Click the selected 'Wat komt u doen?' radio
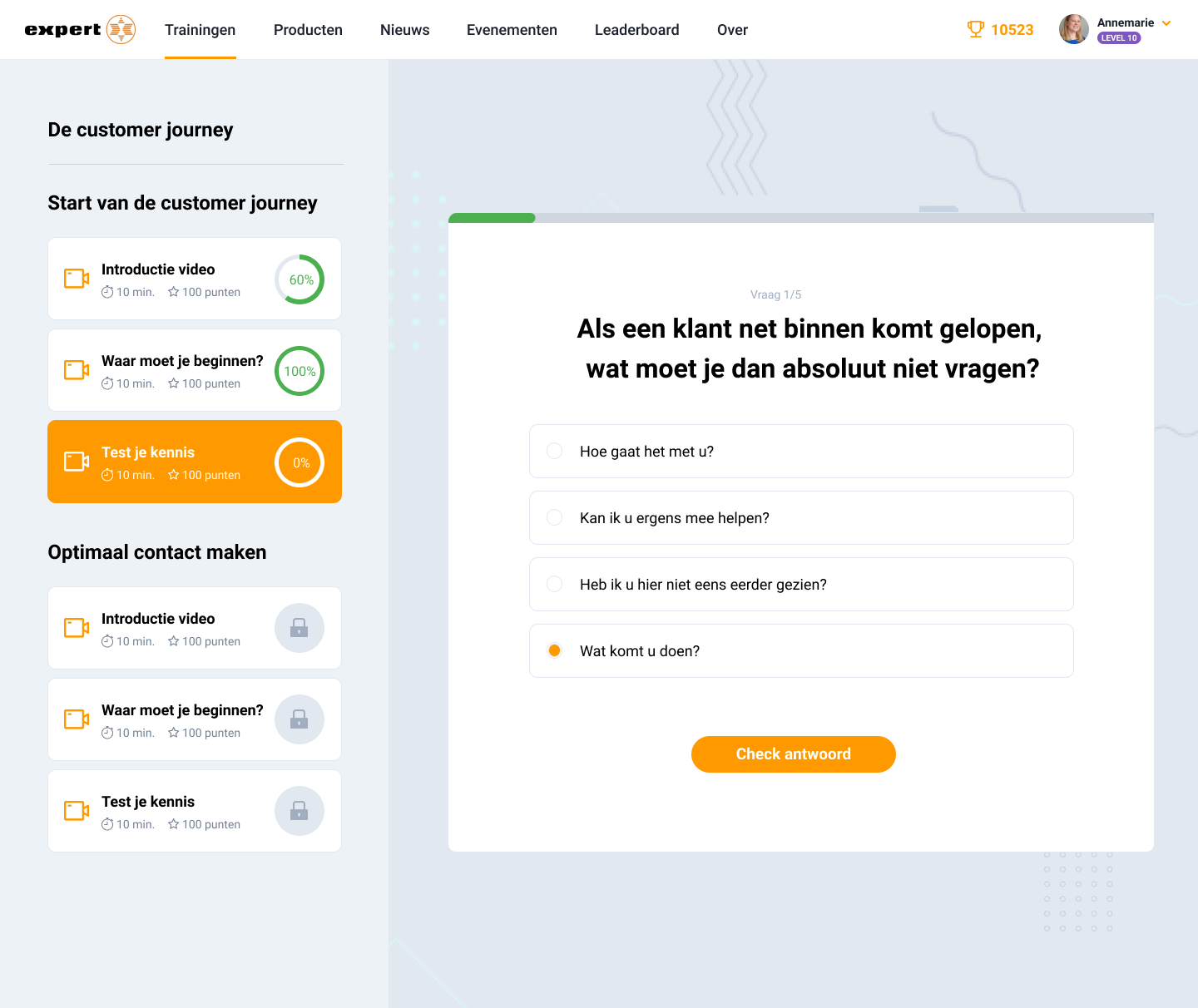The width and height of the screenshot is (1198, 1008). tap(555, 650)
